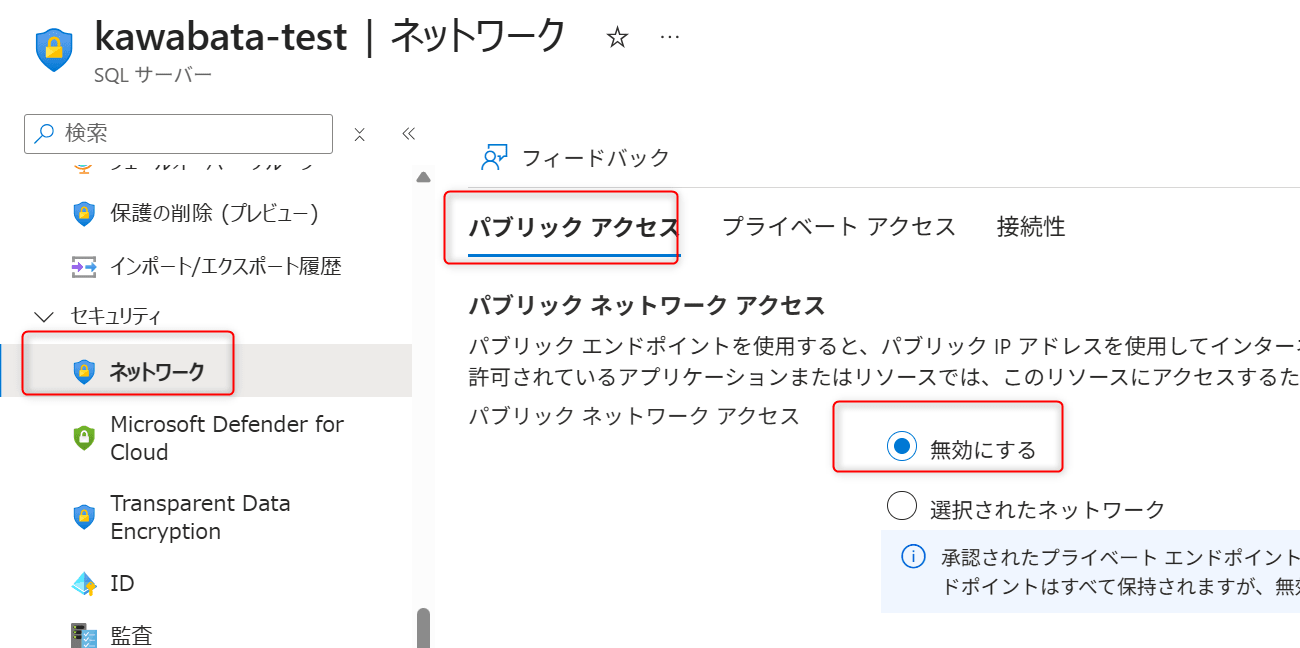Screen dimensions: 1300x648
Task: Switch to プライベート アクセス tab
Action: pos(839,227)
